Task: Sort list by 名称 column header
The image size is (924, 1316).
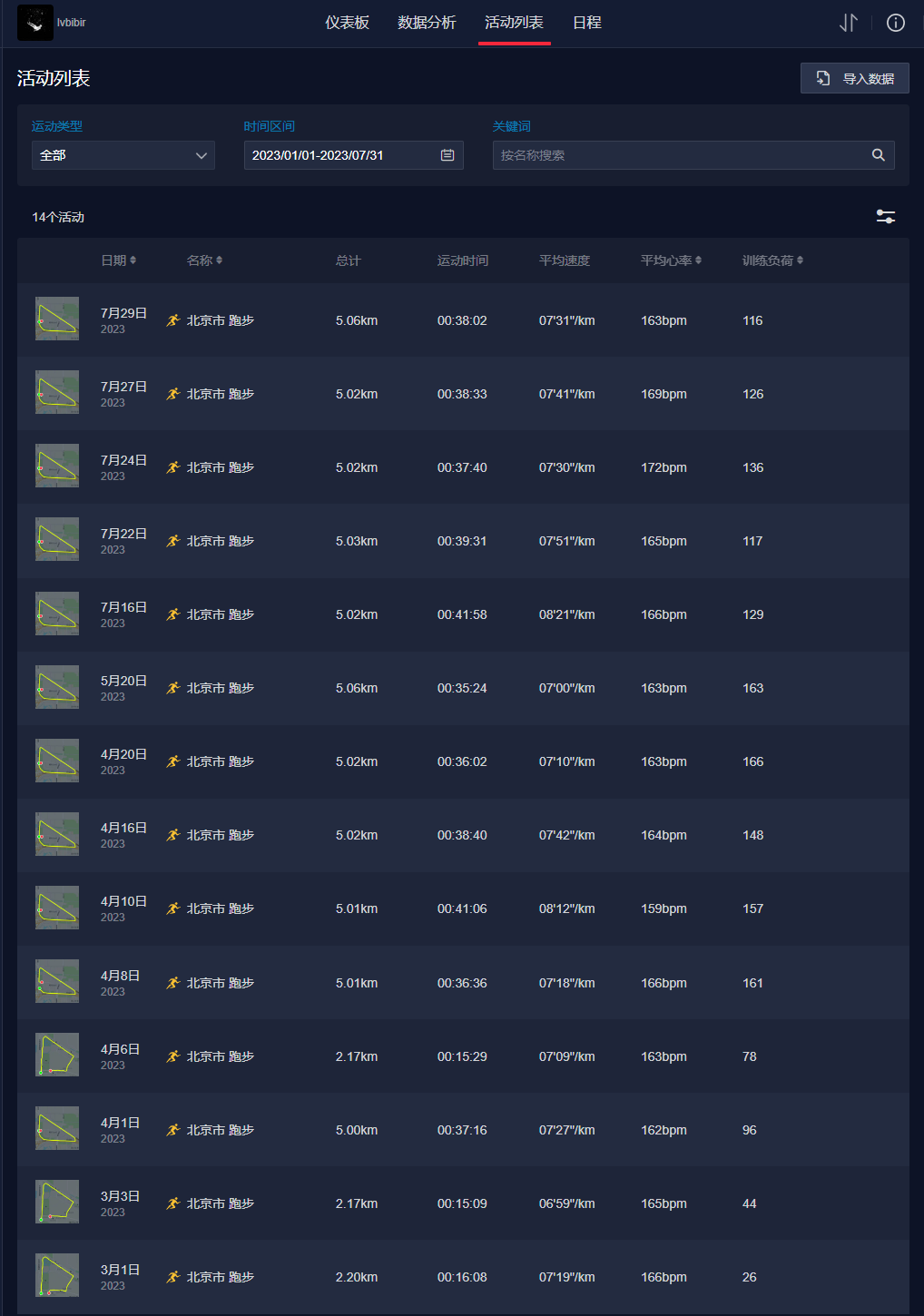Action: (x=204, y=260)
